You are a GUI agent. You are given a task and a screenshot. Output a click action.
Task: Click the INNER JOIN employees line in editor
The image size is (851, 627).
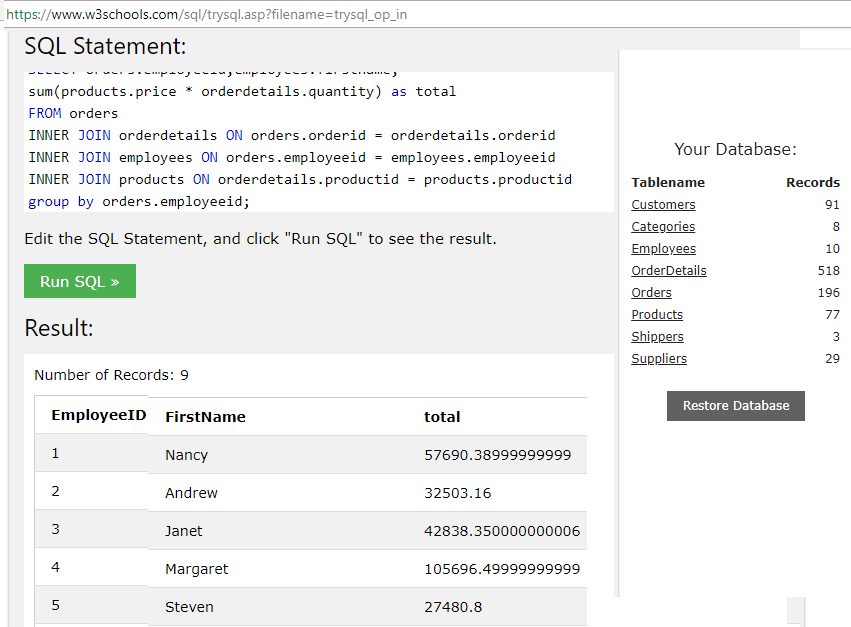291,157
